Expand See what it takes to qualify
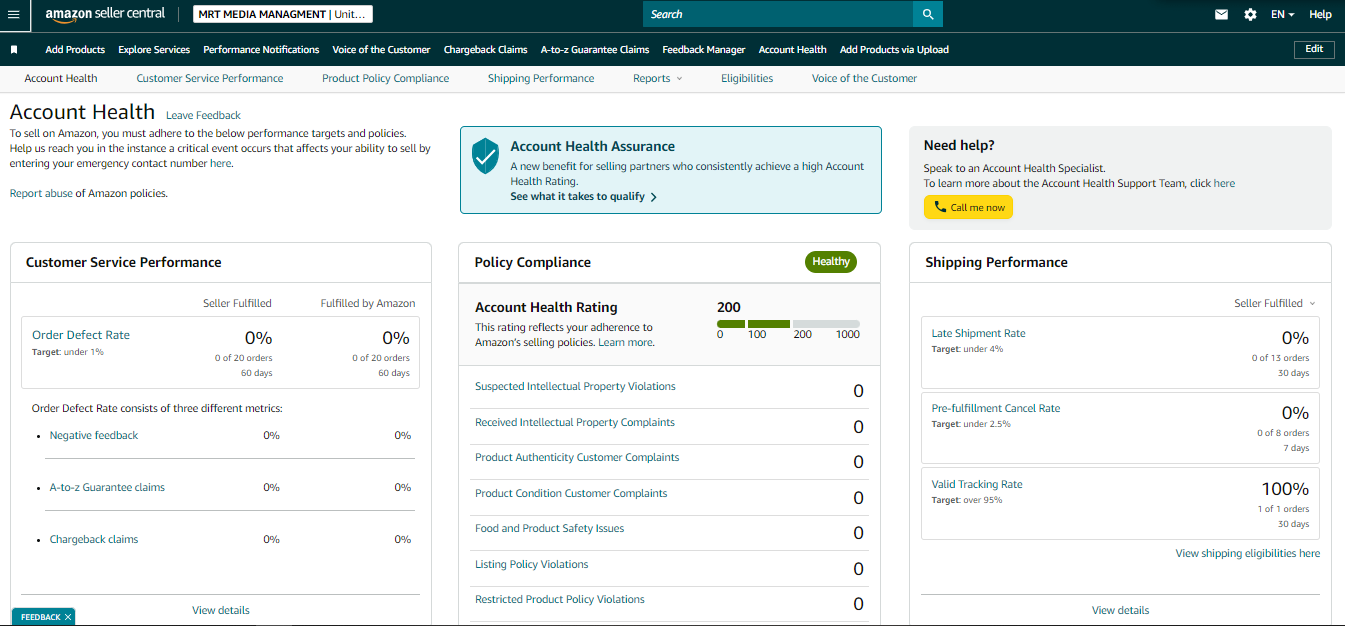The width and height of the screenshot is (1345, 626). click(583, 197)
